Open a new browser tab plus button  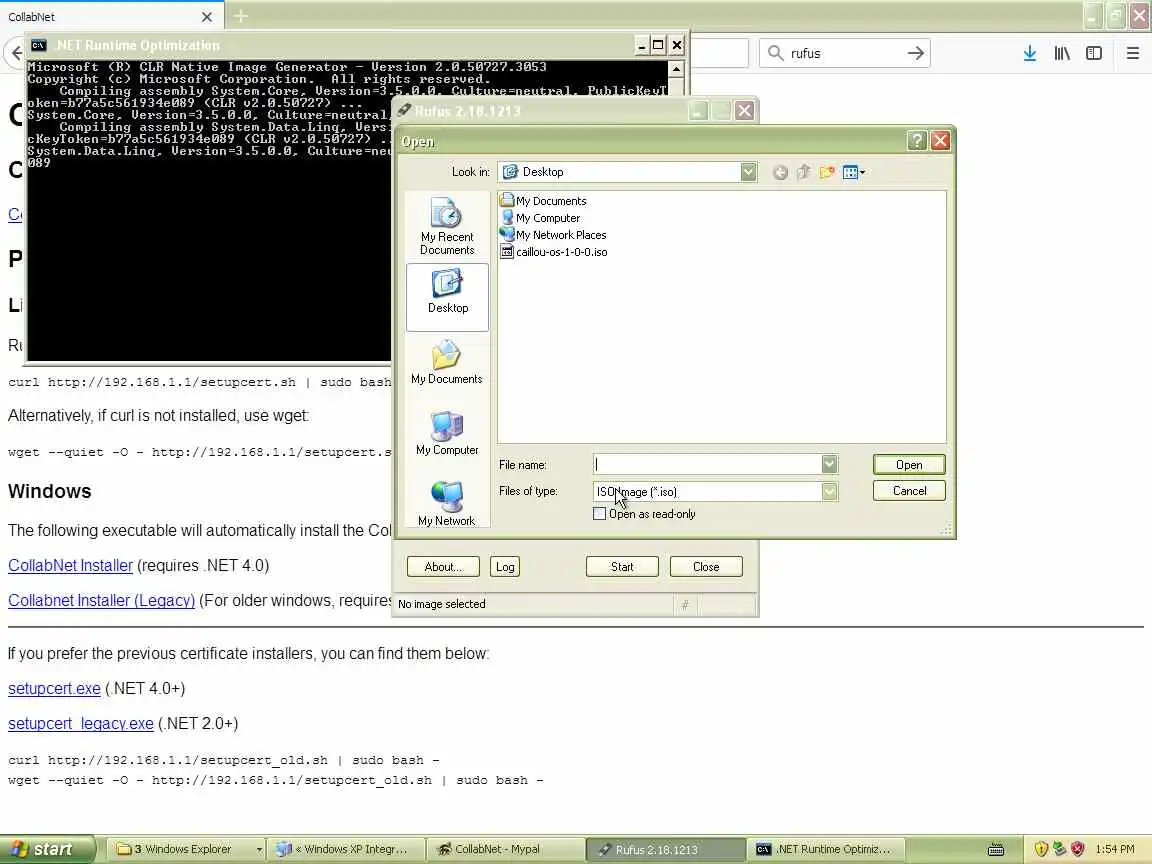tap(240, 16)
